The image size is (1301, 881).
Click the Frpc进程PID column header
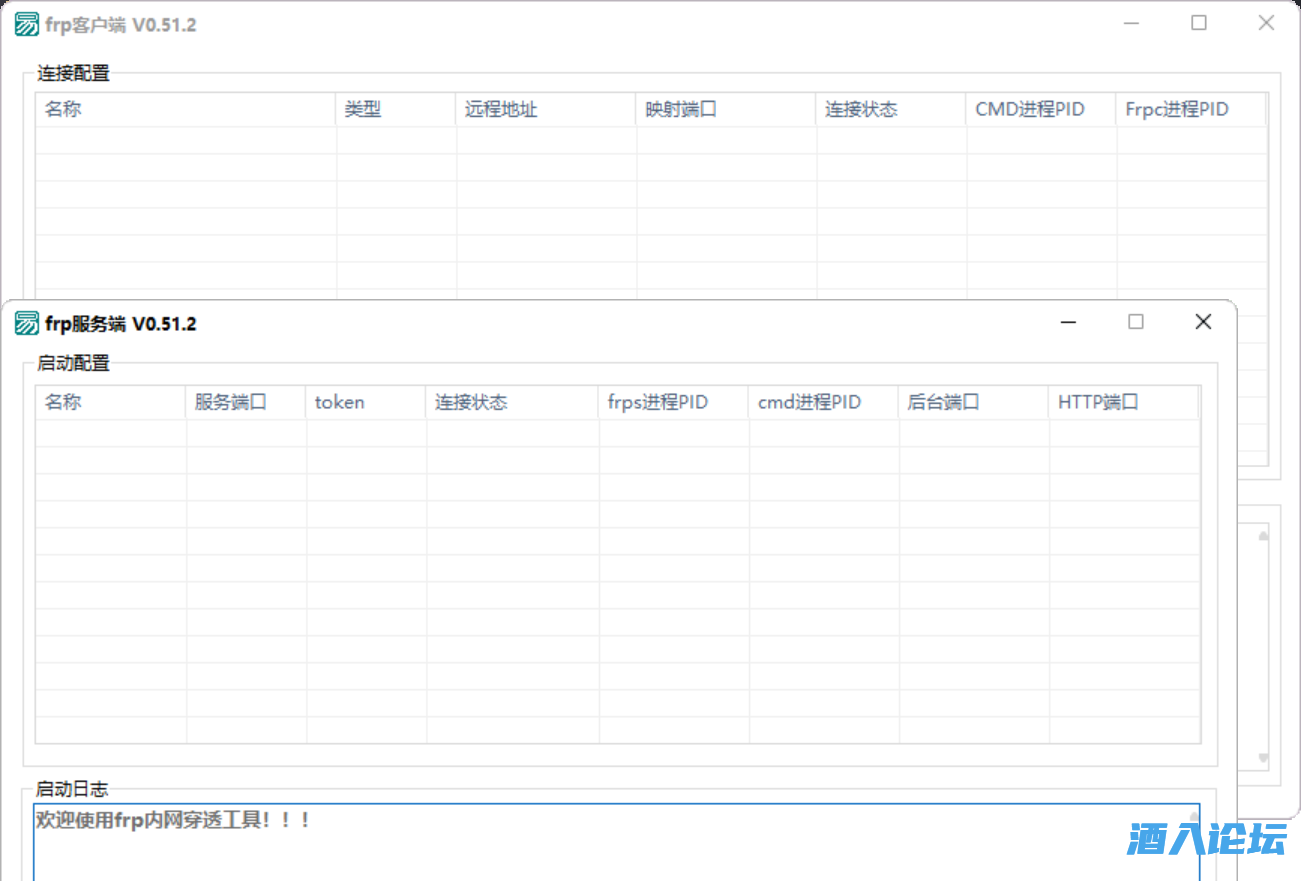click(x=1190, y=110)
